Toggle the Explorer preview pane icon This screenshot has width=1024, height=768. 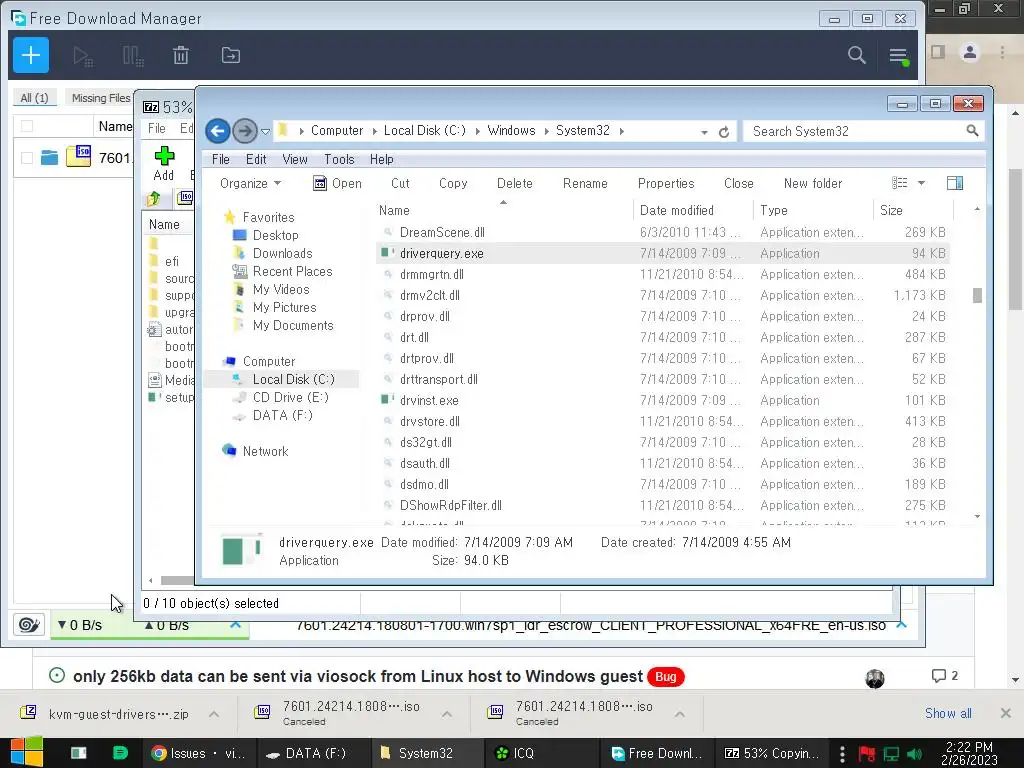point(955,184)
